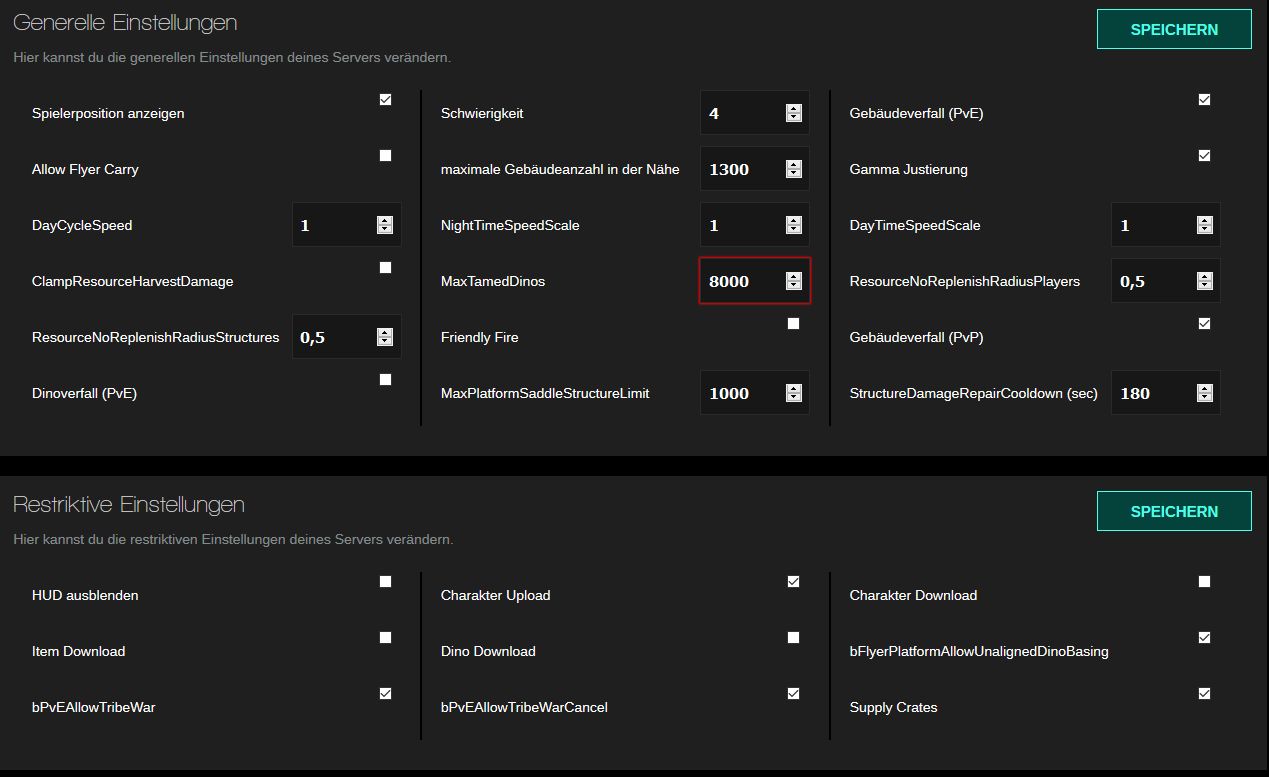This screenshot has width=1269, height=777.
Task: Focus the ResourceNoReplenishRadiusPlayers field showing 0,5
Action: 1166,281
